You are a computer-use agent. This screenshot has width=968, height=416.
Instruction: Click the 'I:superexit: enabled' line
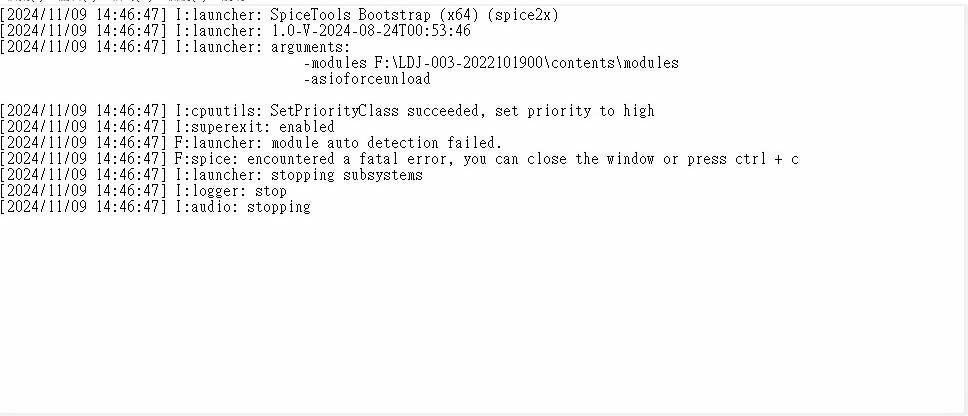point(255,127)
